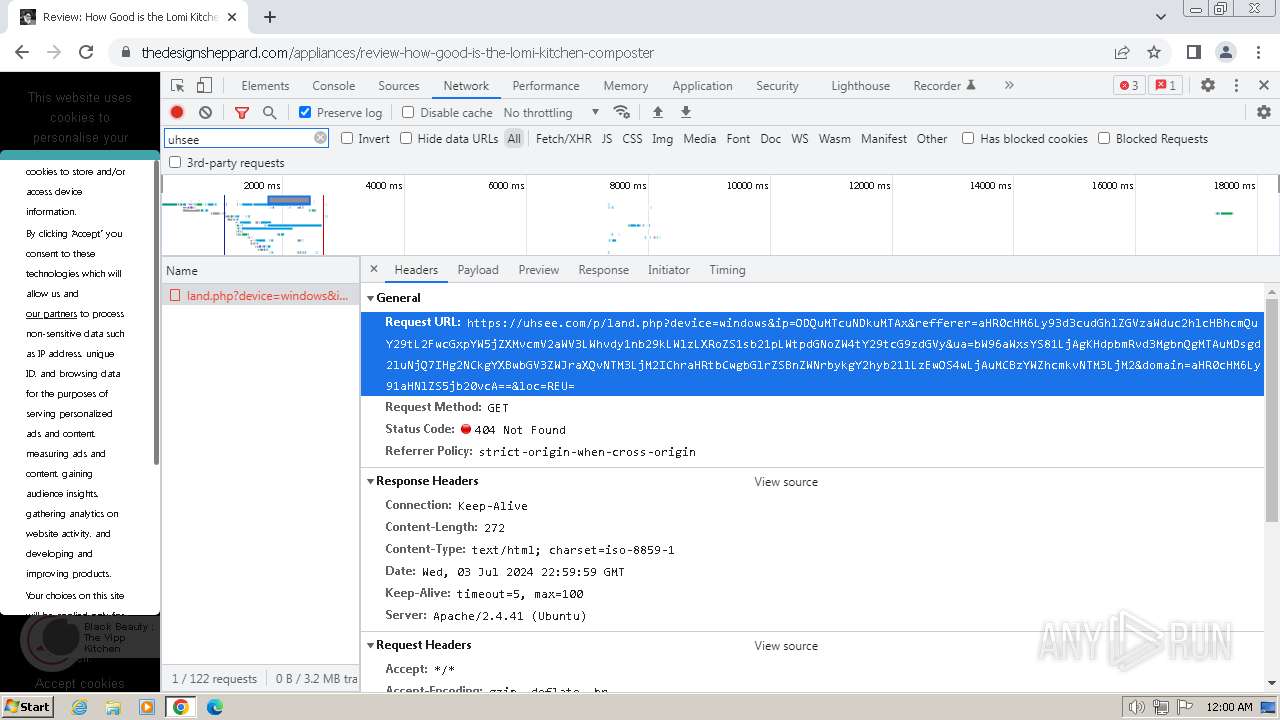Screen dimensions: 1280x720
Task: Toggle browser side panel icon
Action: [x=1193, y=52]
